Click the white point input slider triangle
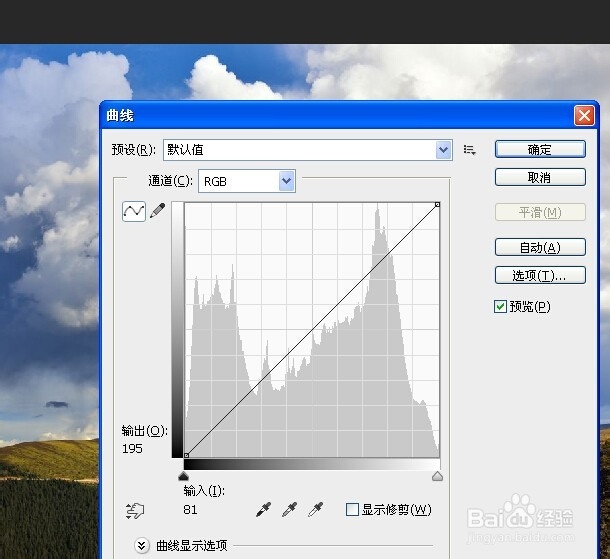 coord(437,476)
